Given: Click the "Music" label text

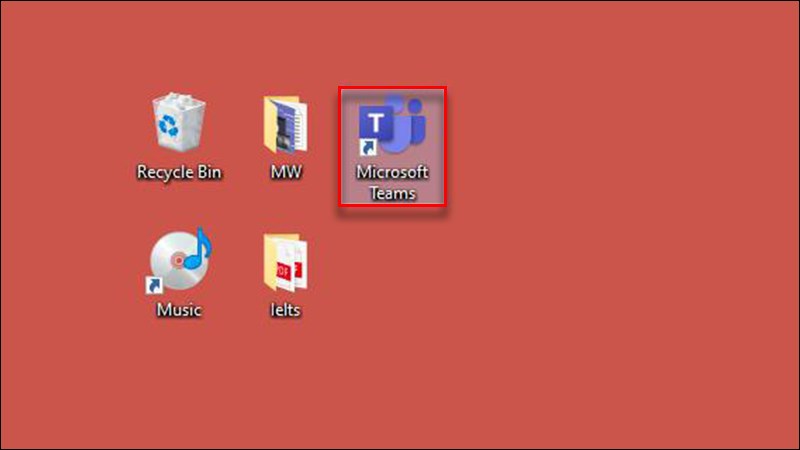Looking at the screenshot, I should 179,310.
